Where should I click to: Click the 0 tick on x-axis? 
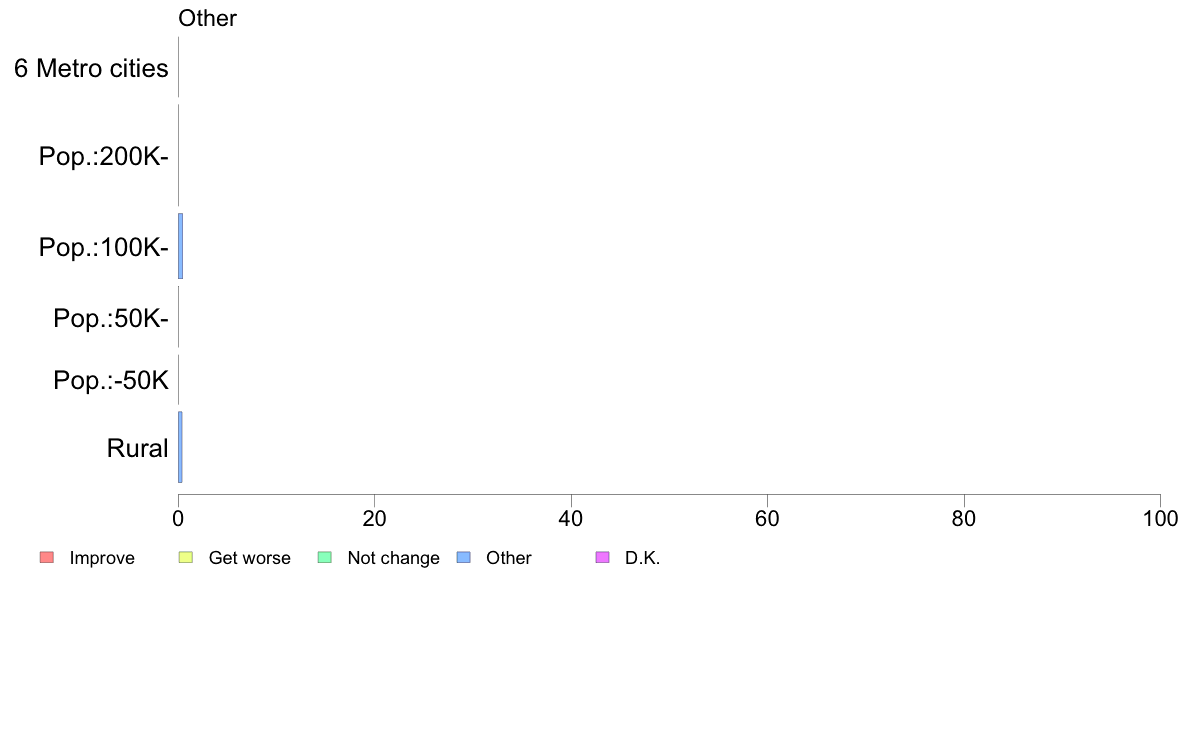point(178,518)
